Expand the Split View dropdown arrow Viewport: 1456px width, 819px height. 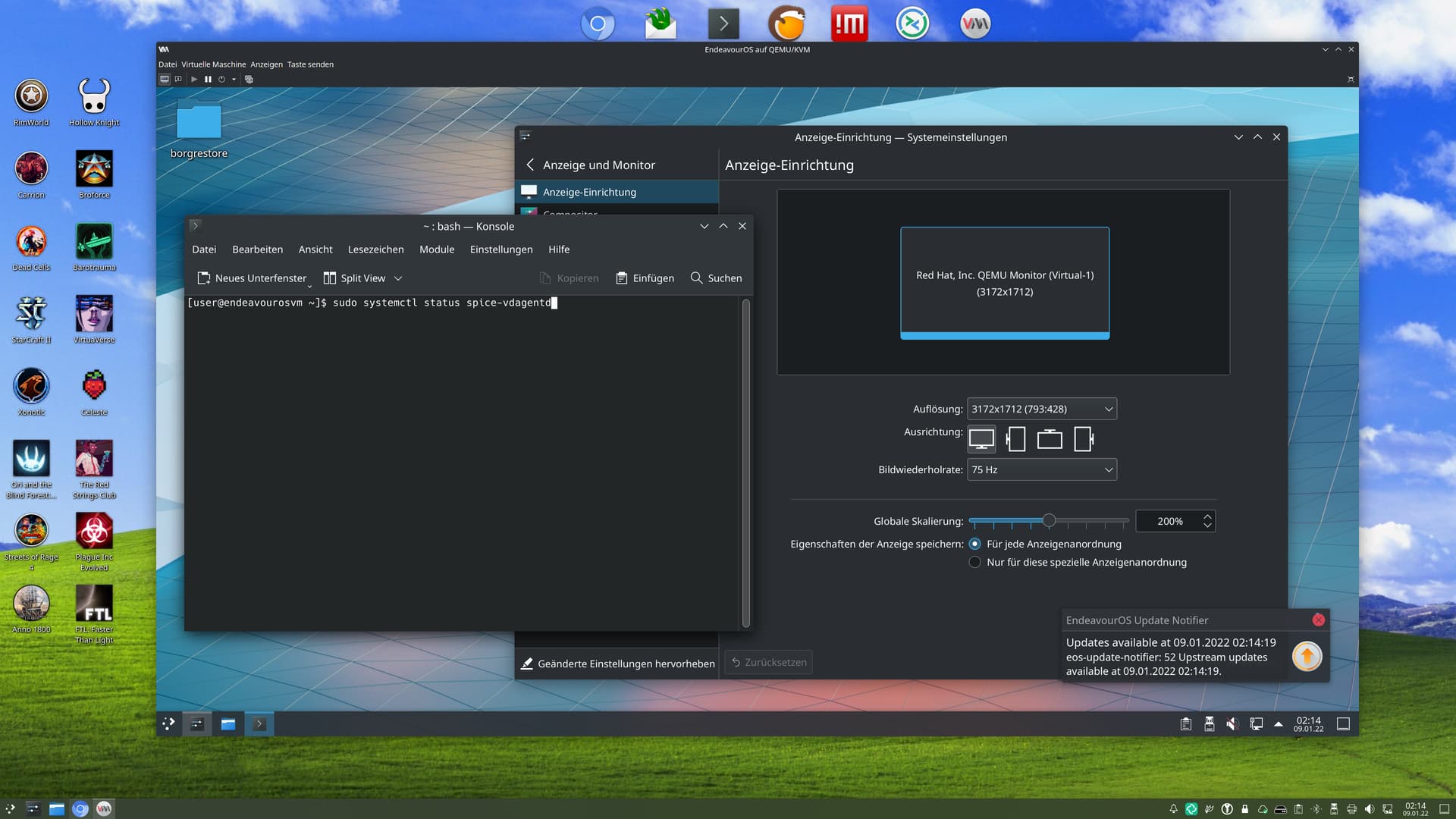[398, 278]
